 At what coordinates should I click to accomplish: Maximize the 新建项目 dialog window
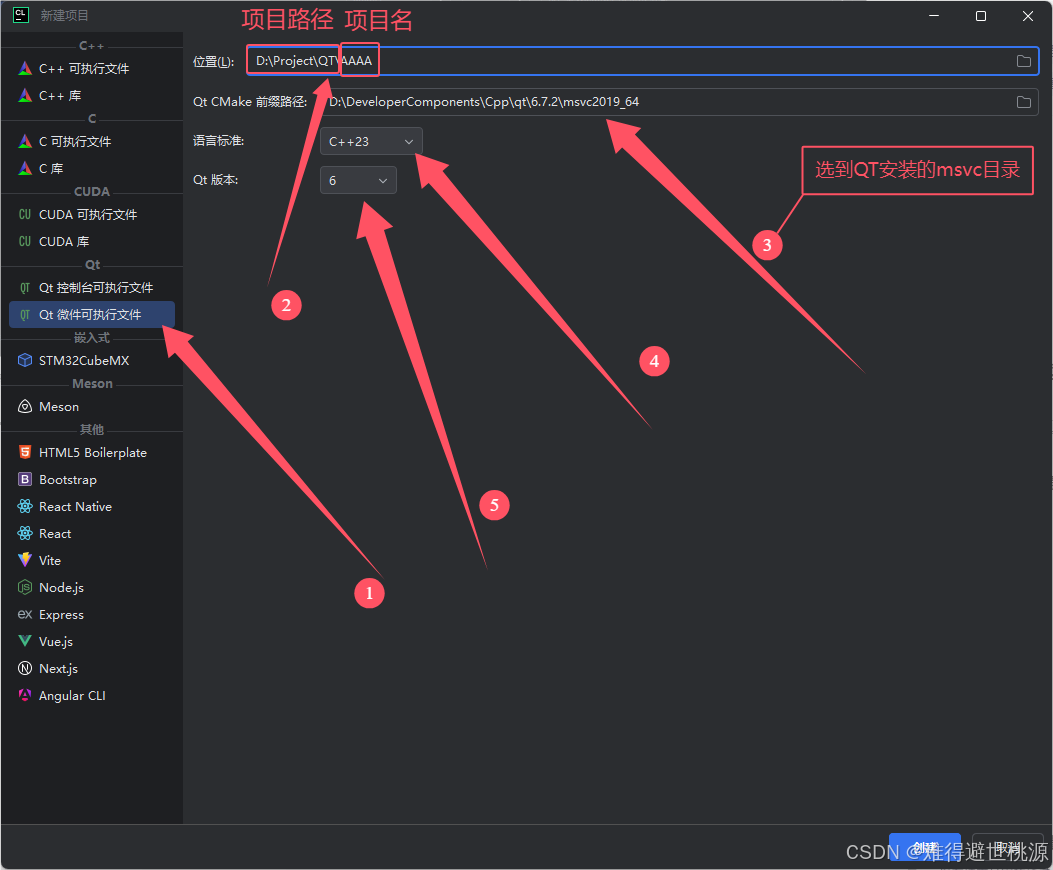(980, 16)
